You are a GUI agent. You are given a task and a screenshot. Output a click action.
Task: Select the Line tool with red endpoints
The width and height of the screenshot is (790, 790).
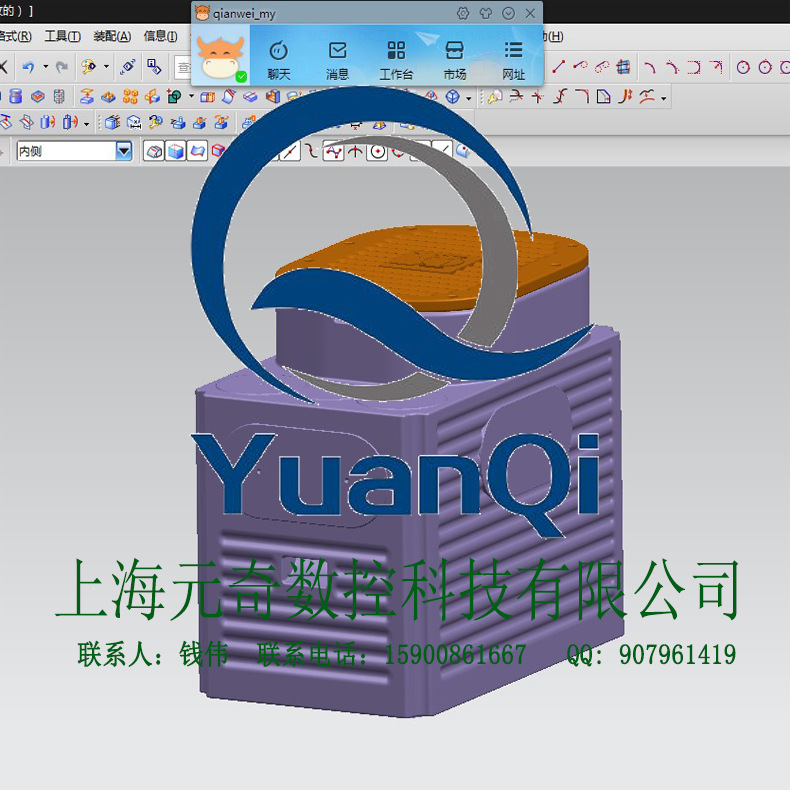(x=558, y=67)
